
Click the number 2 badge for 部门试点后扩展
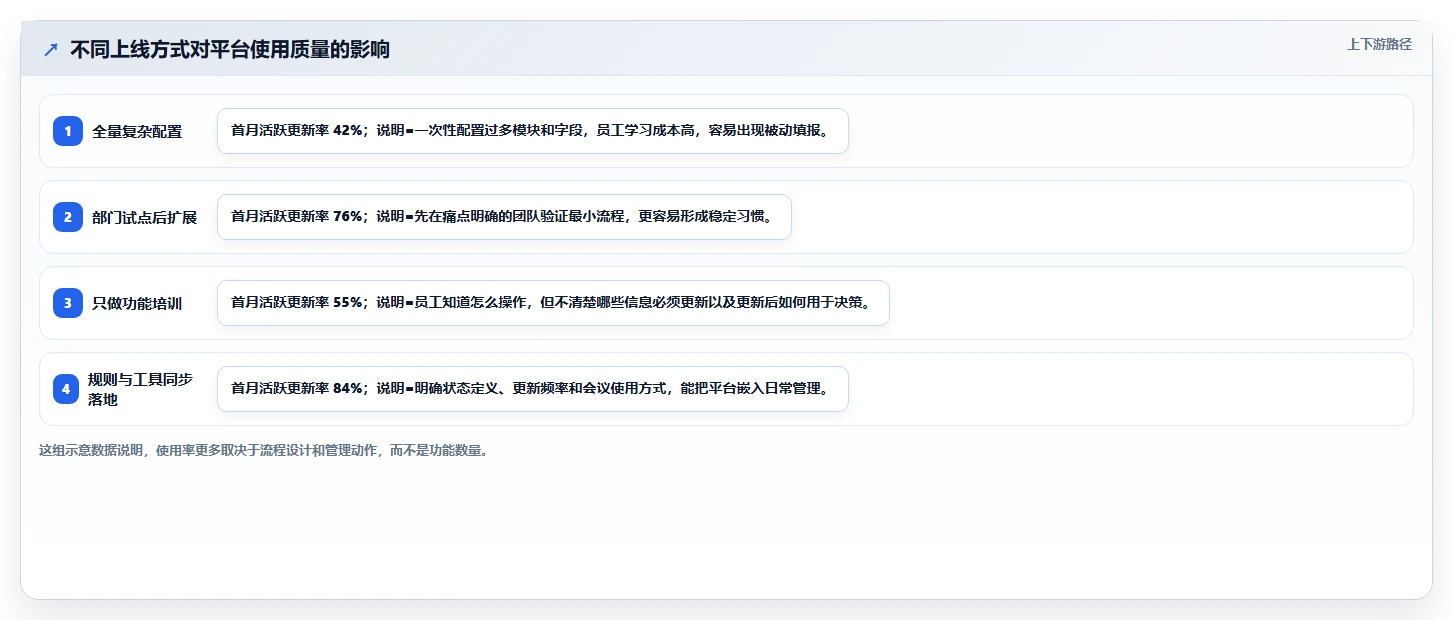click(68, 217)
